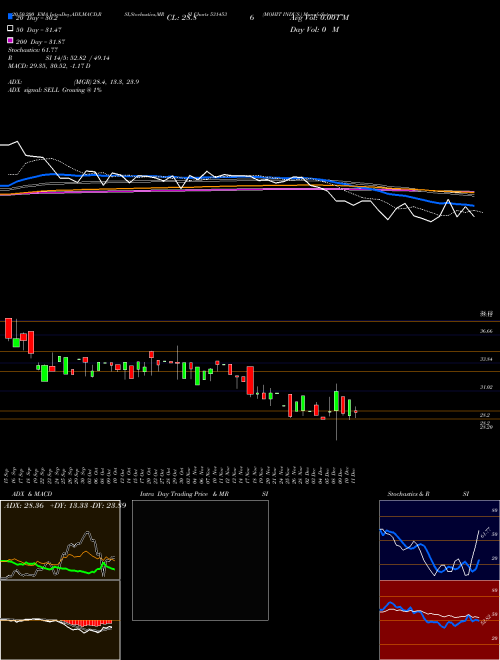Click the magenta 200 Day legend swatch
500x660 pixels.
(x=11, y=40)
